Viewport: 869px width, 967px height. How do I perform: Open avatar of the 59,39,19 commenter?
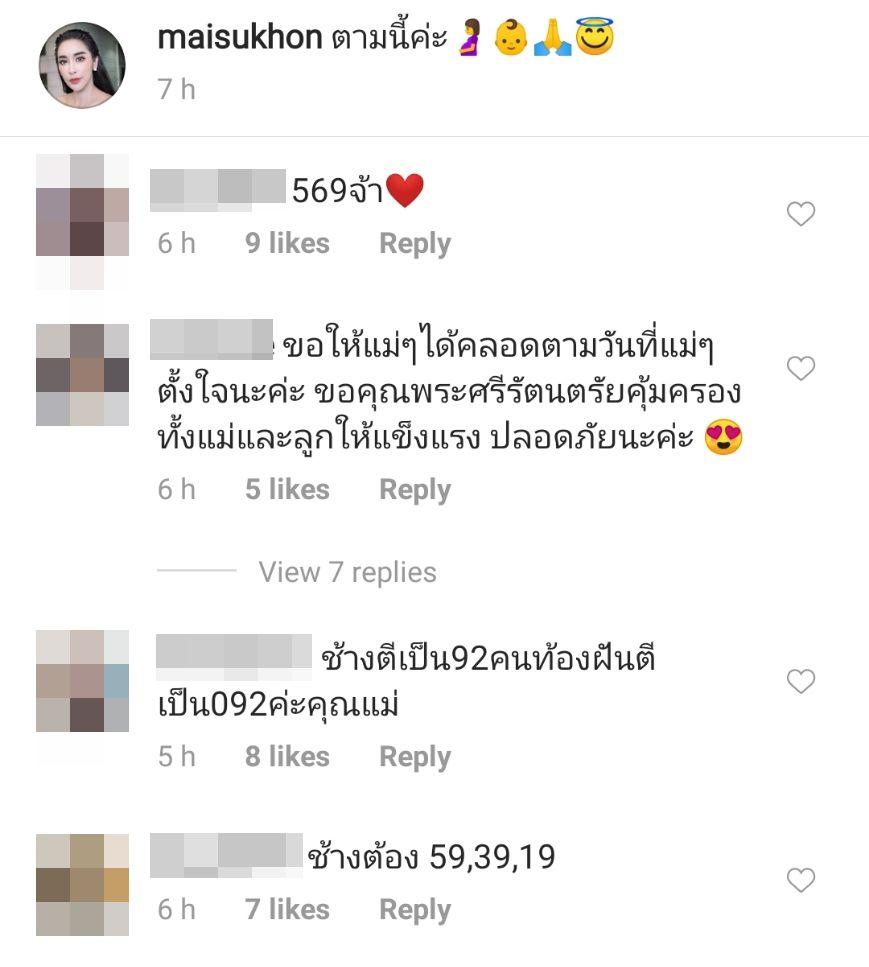(x=82, y=885)
